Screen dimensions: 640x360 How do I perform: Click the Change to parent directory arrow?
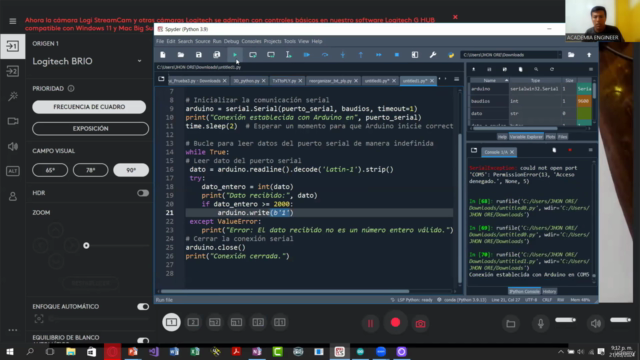589,55
